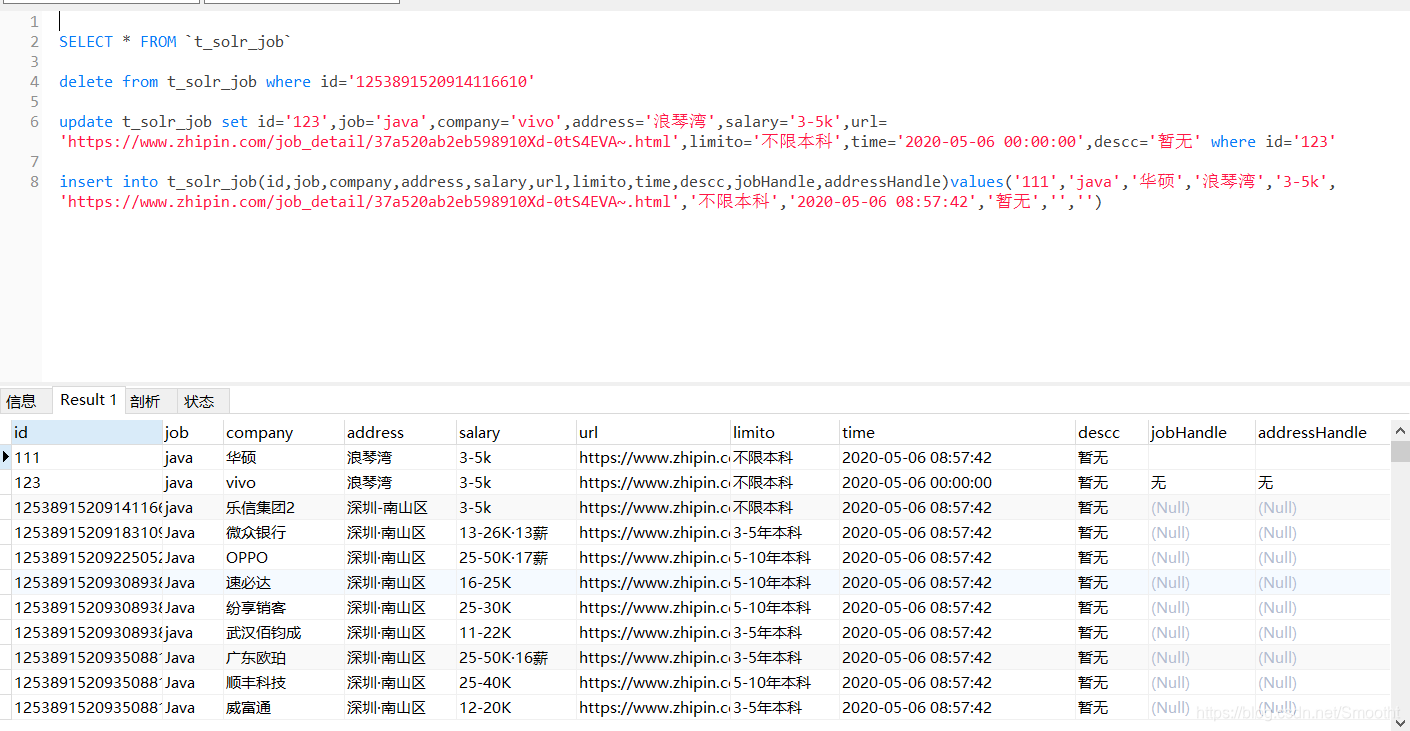Click the jobHandle (Null) cell in 微众银行 row
Image resolution: width=1410 pixels, height=731 pixels.
click(1201, 532)
